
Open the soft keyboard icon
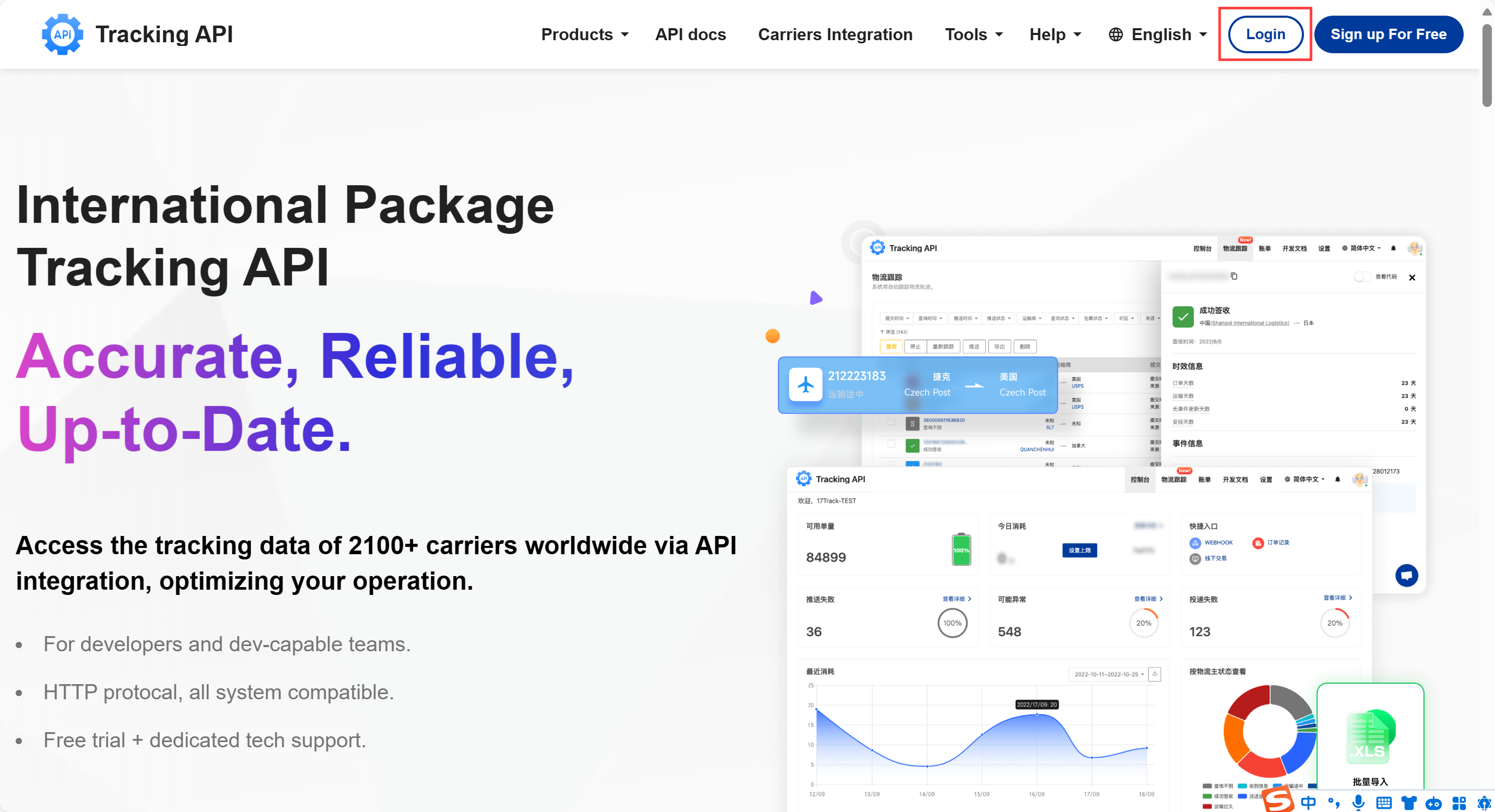1384,803
